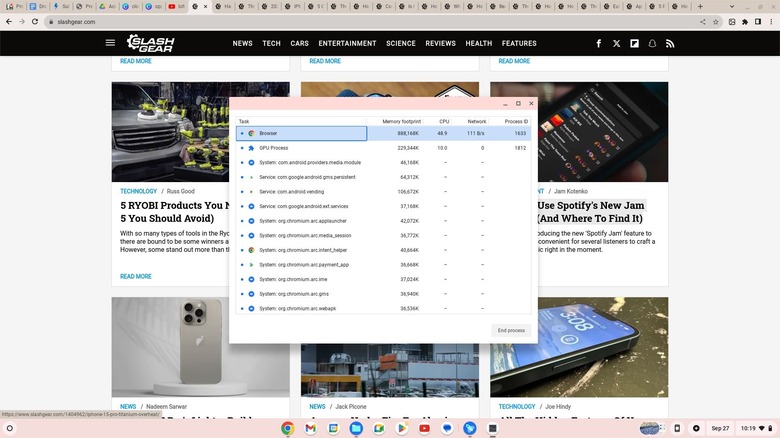Switch to the Google Docs browser tab
This screenshot has height=438, width=780.
37,6
